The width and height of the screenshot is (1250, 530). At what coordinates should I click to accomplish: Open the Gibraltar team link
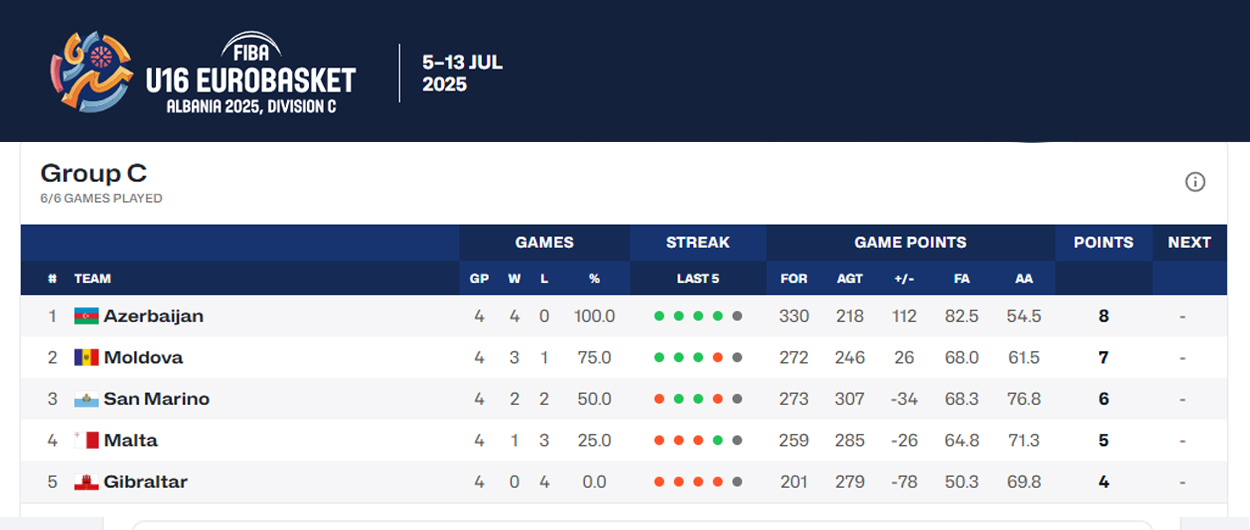pos(145,482)
